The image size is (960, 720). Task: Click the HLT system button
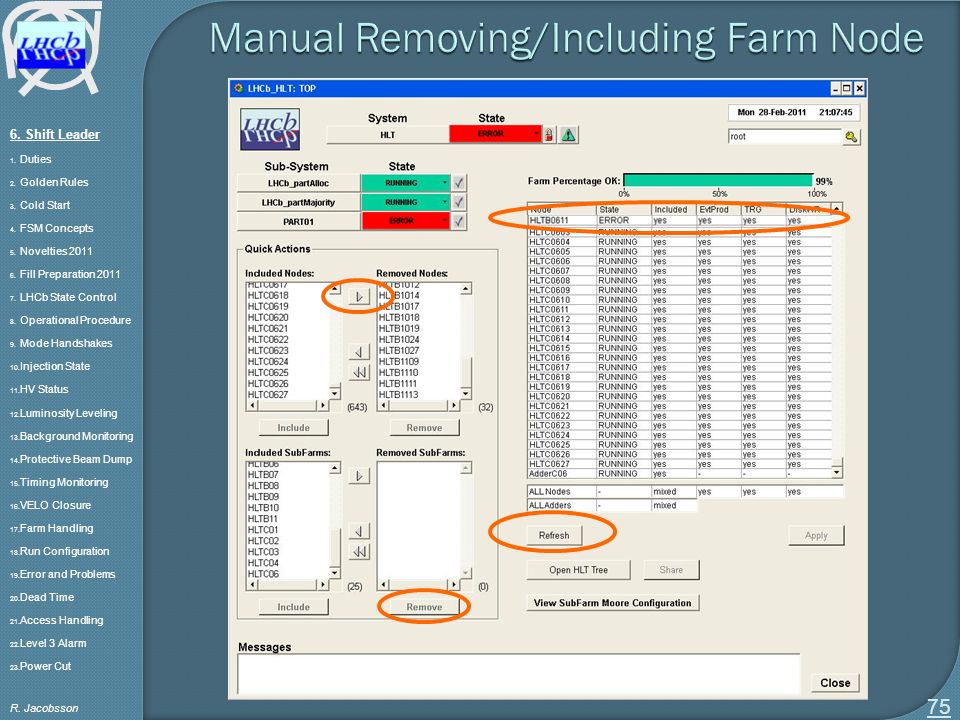(x=388, y=135)
